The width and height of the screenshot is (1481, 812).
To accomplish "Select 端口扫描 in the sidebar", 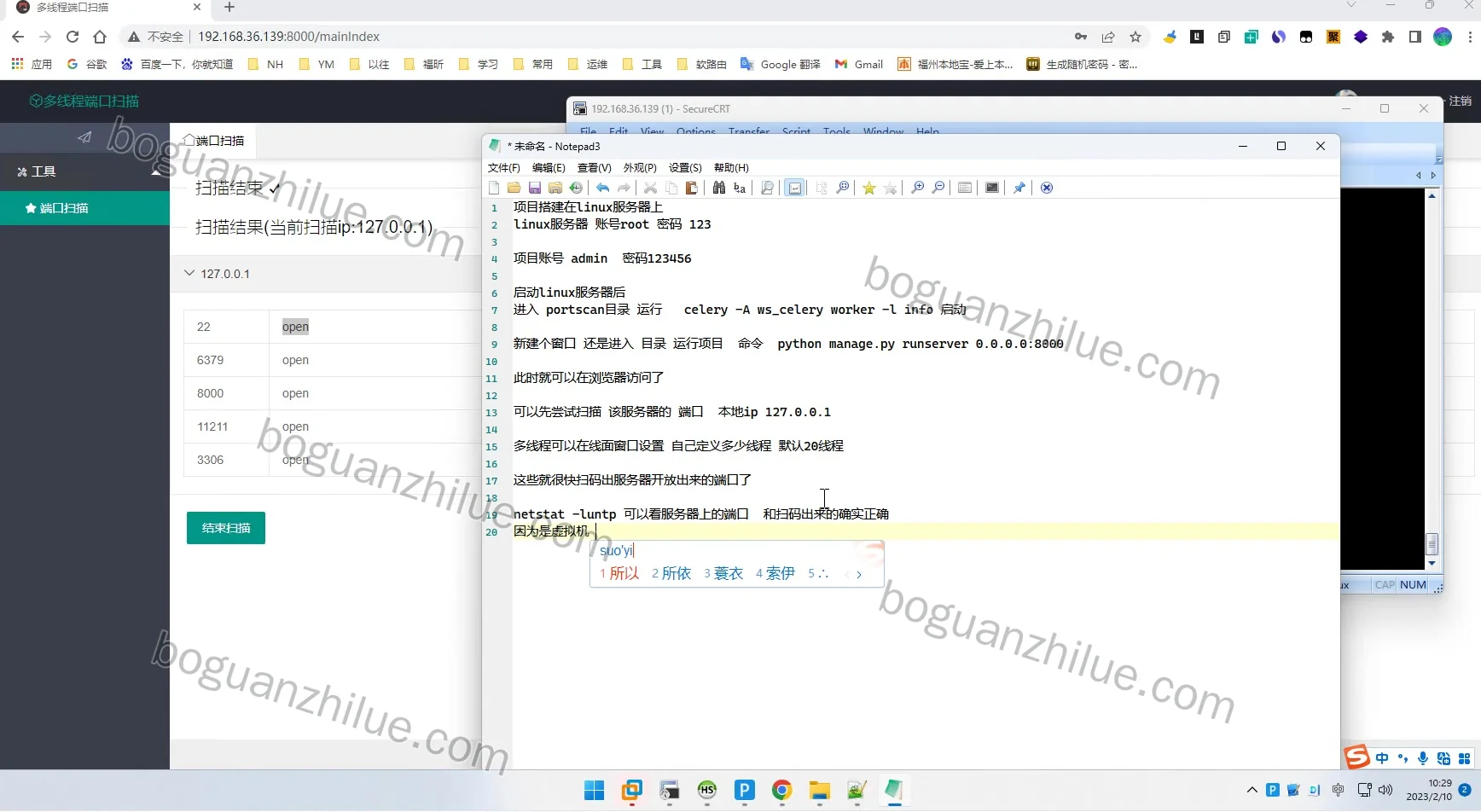I will [x=84, y=208].
